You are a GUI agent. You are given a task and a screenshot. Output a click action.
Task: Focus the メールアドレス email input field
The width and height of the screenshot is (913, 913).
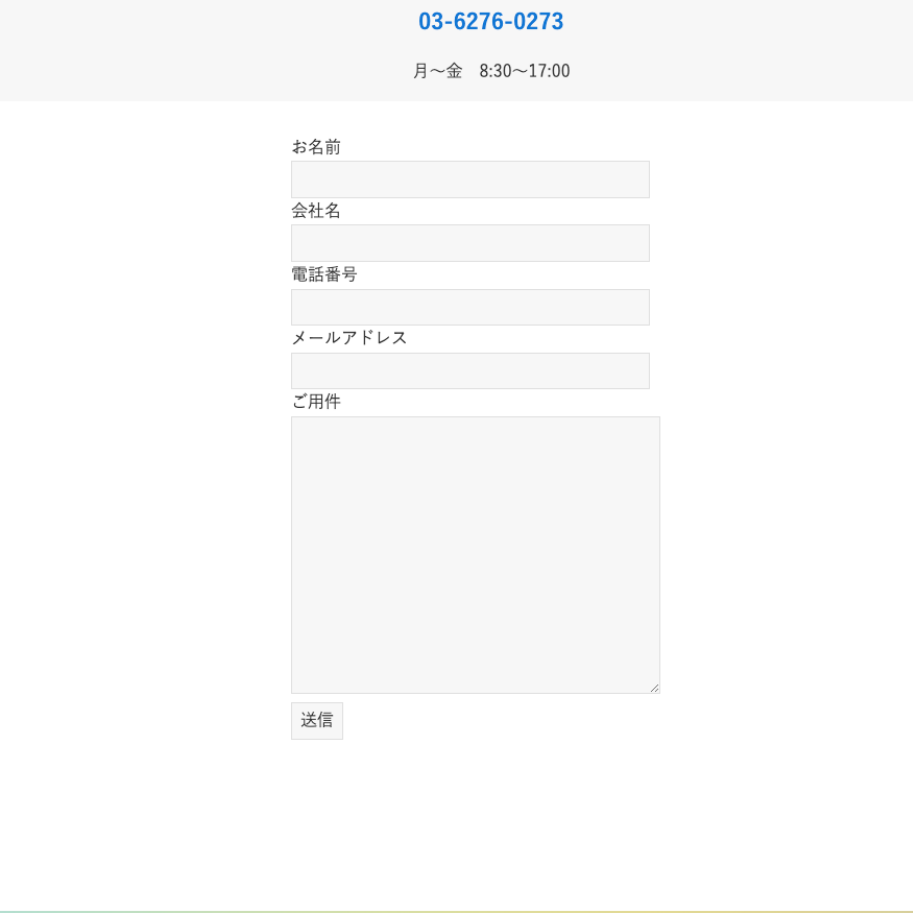470,371
